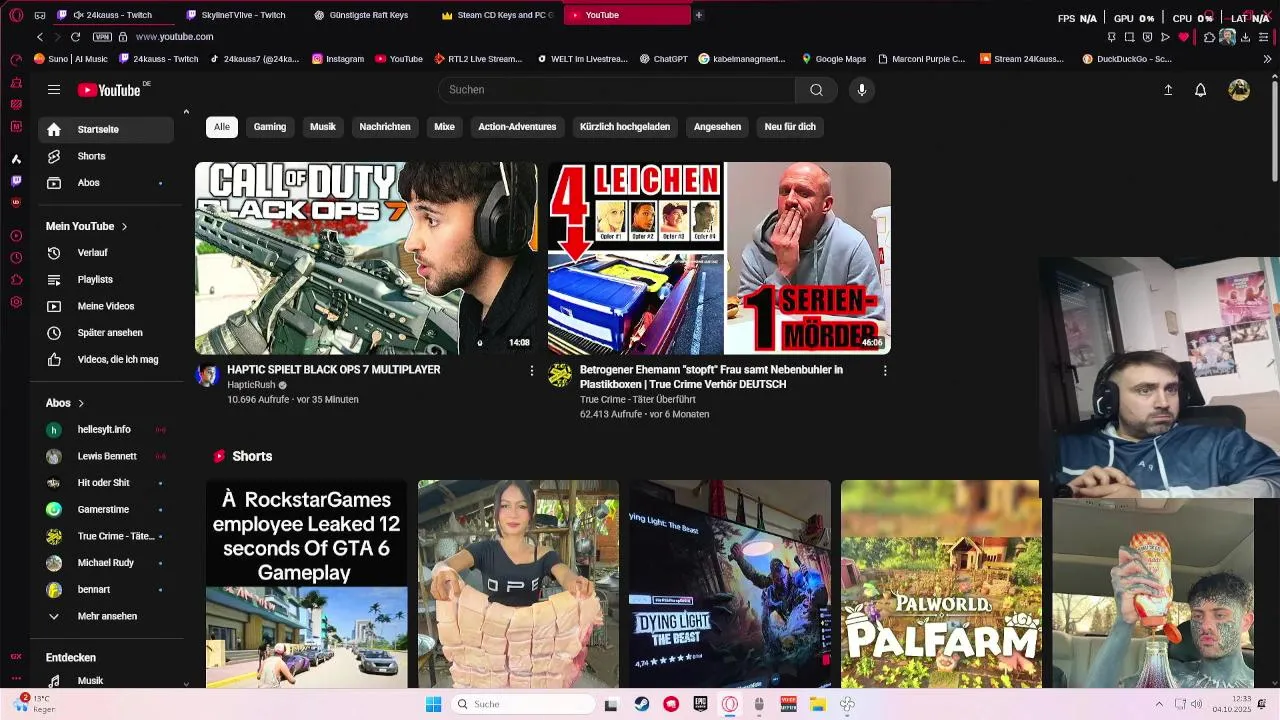This screenshot has width=1280, height=720.
Task: Click the search magnifier button
Action: (x=816, y=90)
